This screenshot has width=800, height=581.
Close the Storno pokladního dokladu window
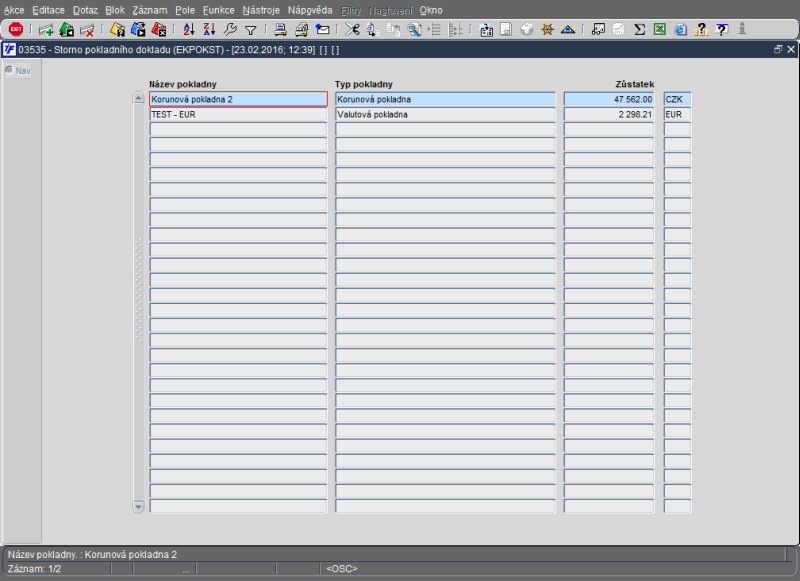click(791, 49)
